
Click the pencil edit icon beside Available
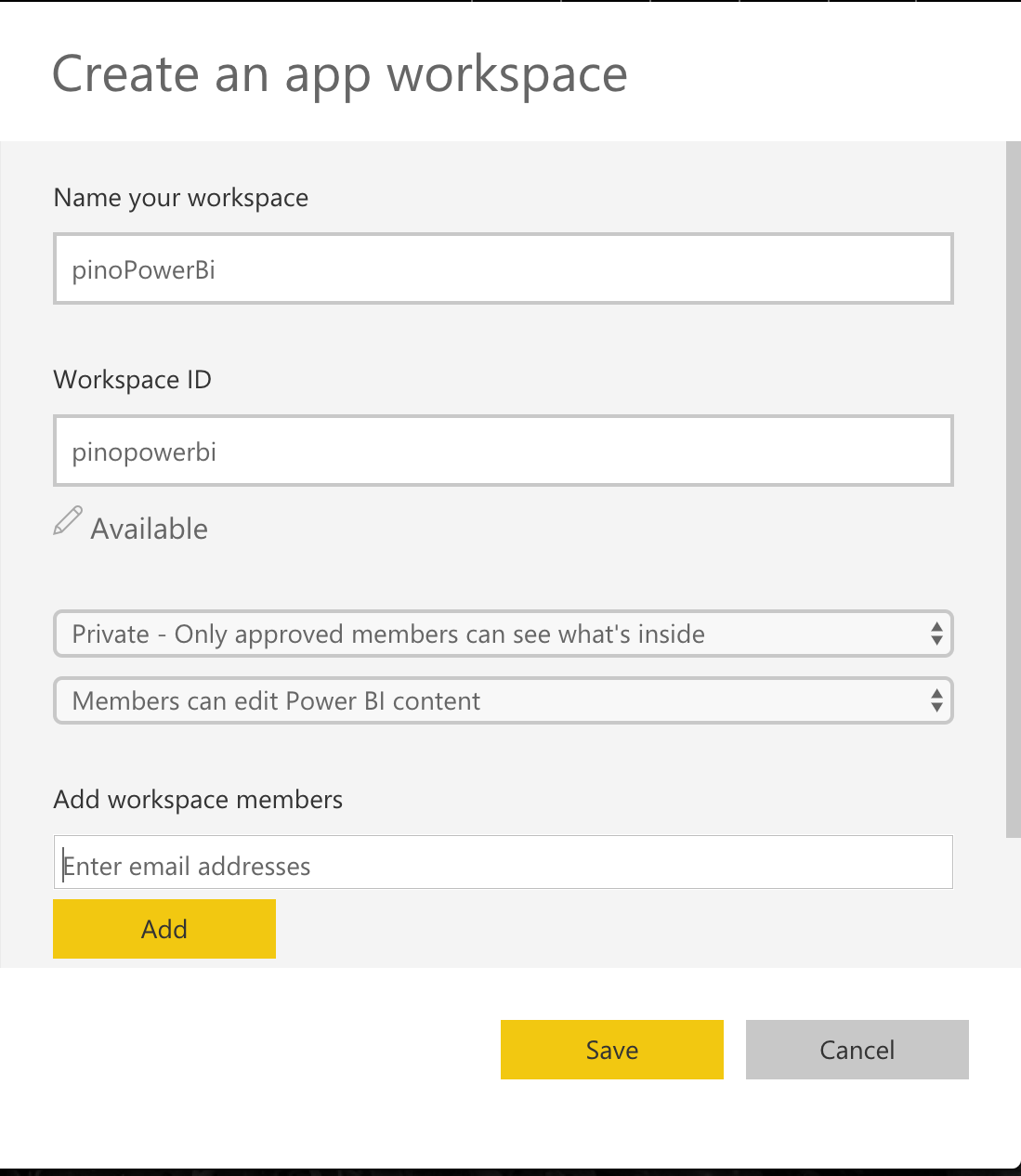pyautogui.click(x=68, y=521)
